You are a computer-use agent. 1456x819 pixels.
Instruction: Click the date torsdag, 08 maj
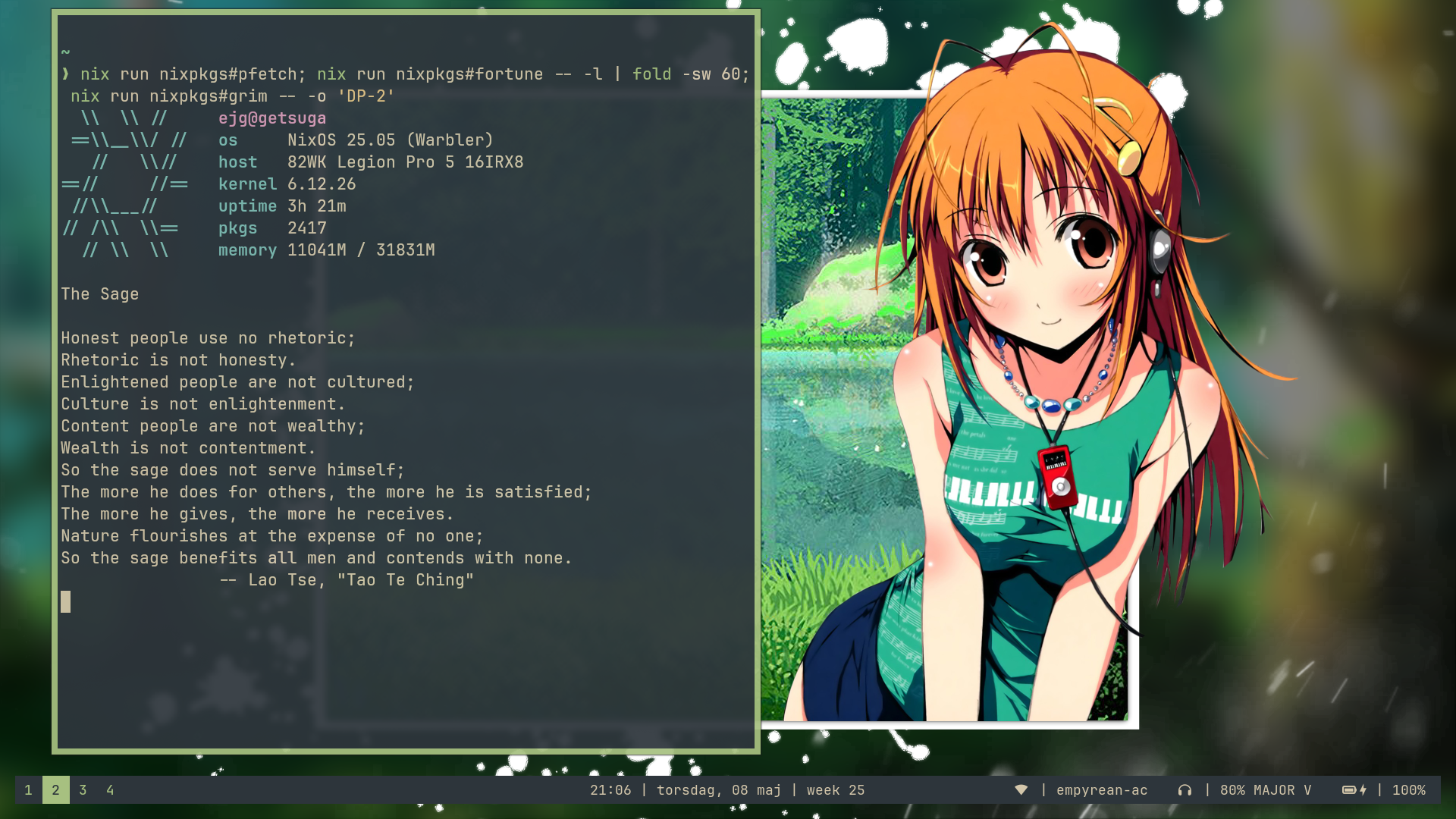718,790
